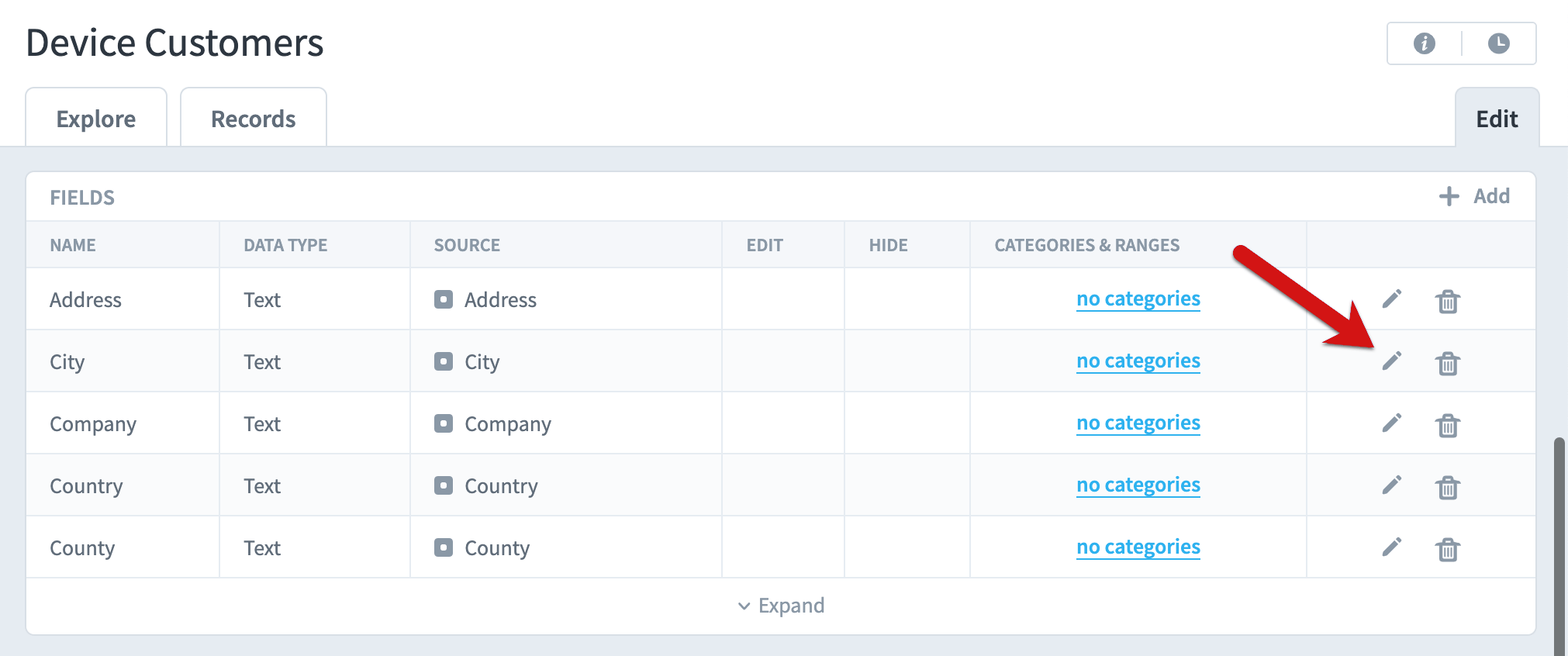Image resolution: width=1568 pixels, height=656 pixels.
Task: Add a new field with Add button
Action: coord(1474,196)
